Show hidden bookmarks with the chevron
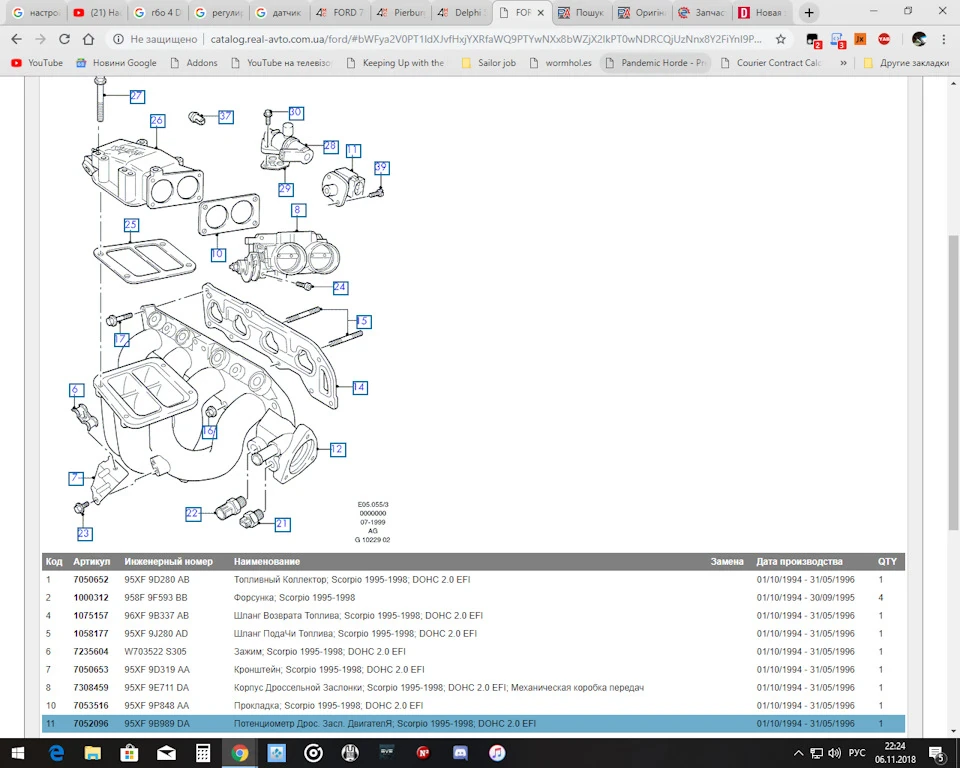This screenshot has width=960, height=768. [843, 63]
